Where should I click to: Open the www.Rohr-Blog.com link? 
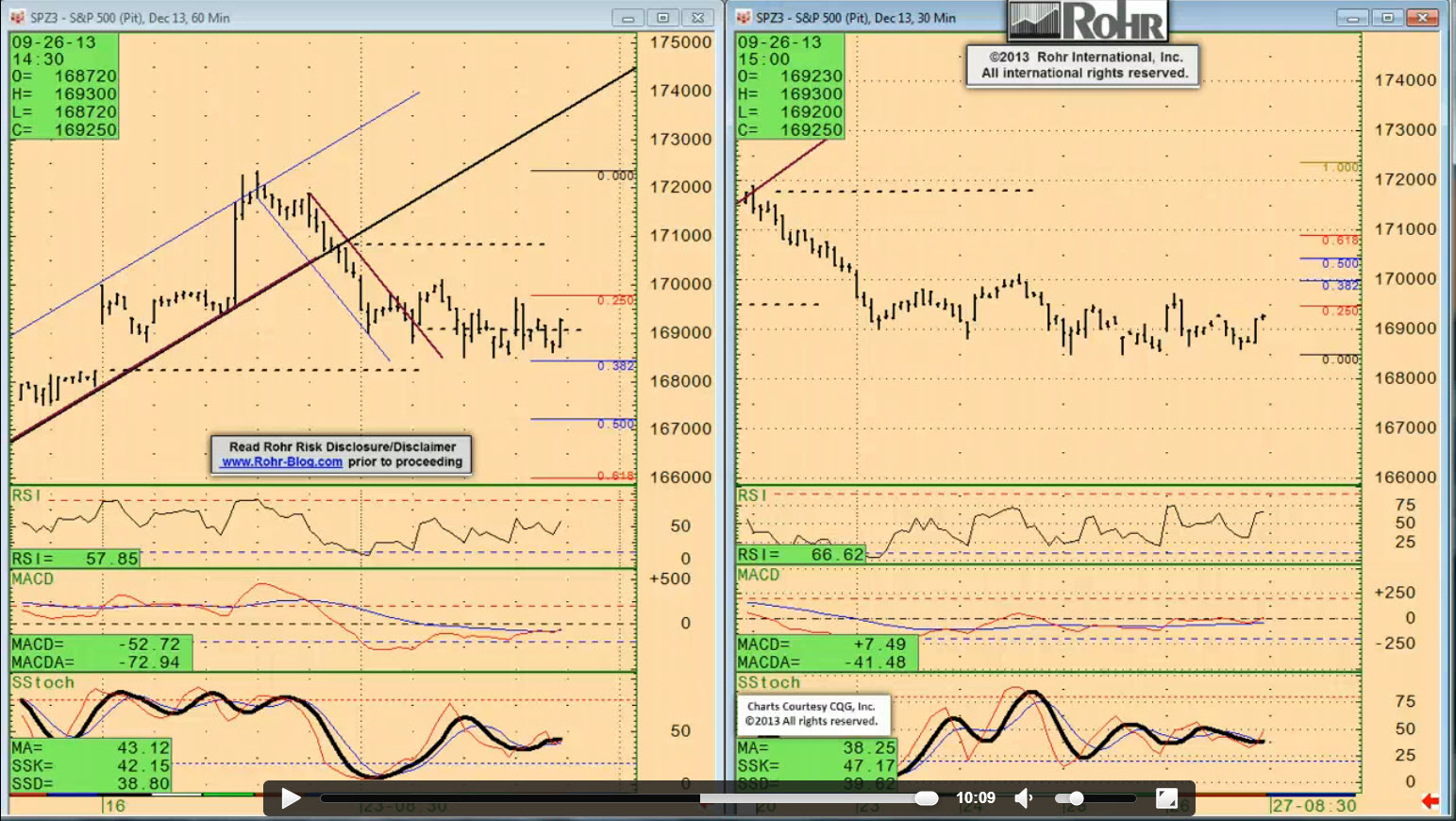click(x=282, y=462)
